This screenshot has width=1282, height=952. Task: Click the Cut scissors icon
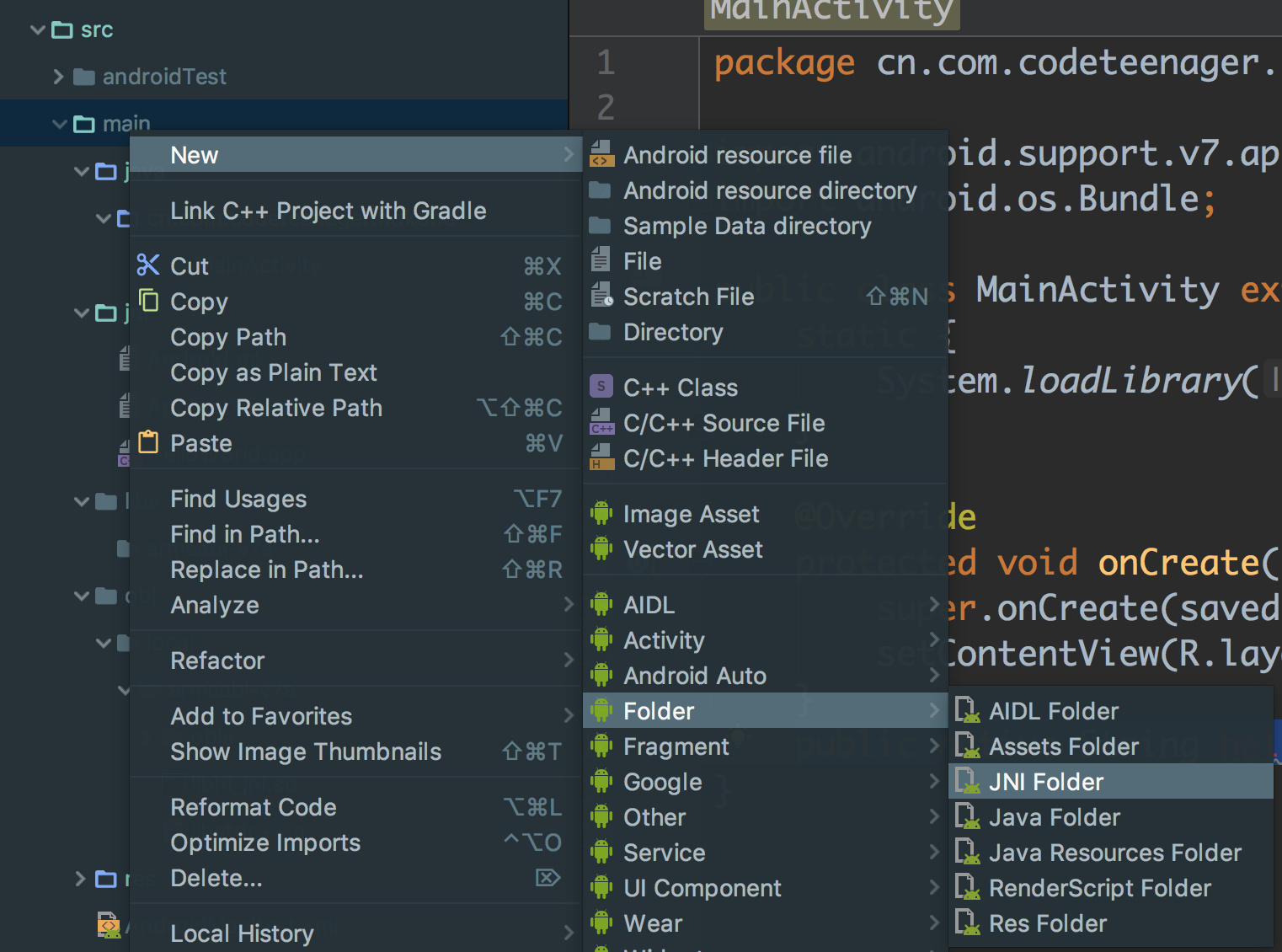(x=148, y=265)
